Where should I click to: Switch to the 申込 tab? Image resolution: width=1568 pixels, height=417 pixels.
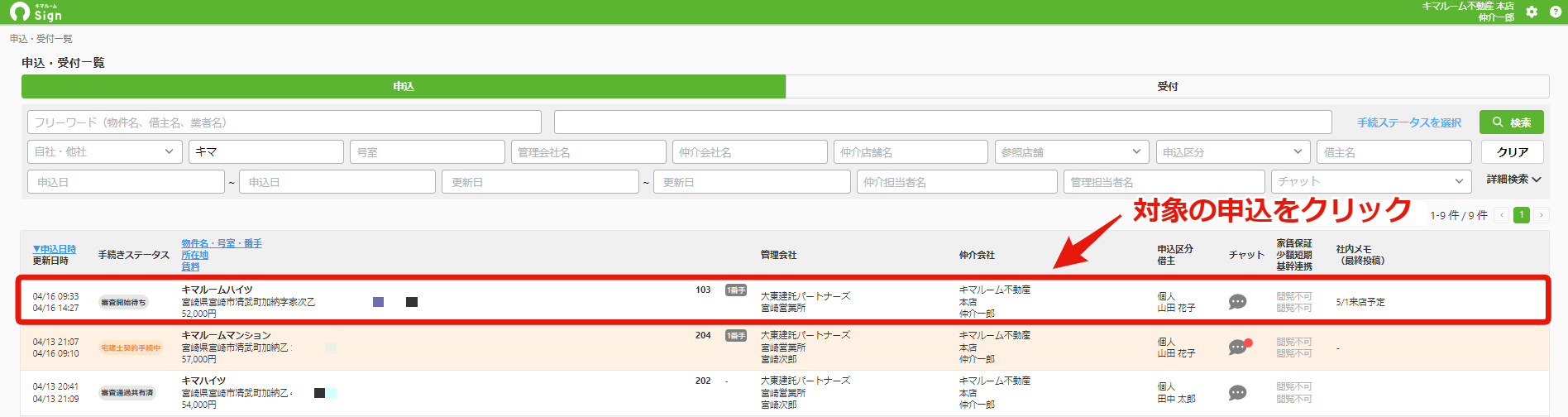click(404, 86)
